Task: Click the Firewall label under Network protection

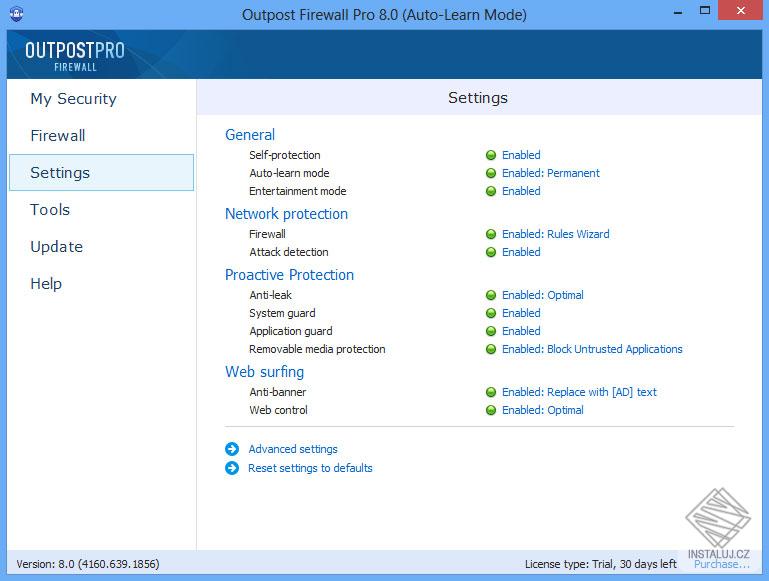Action: [267, 234]
